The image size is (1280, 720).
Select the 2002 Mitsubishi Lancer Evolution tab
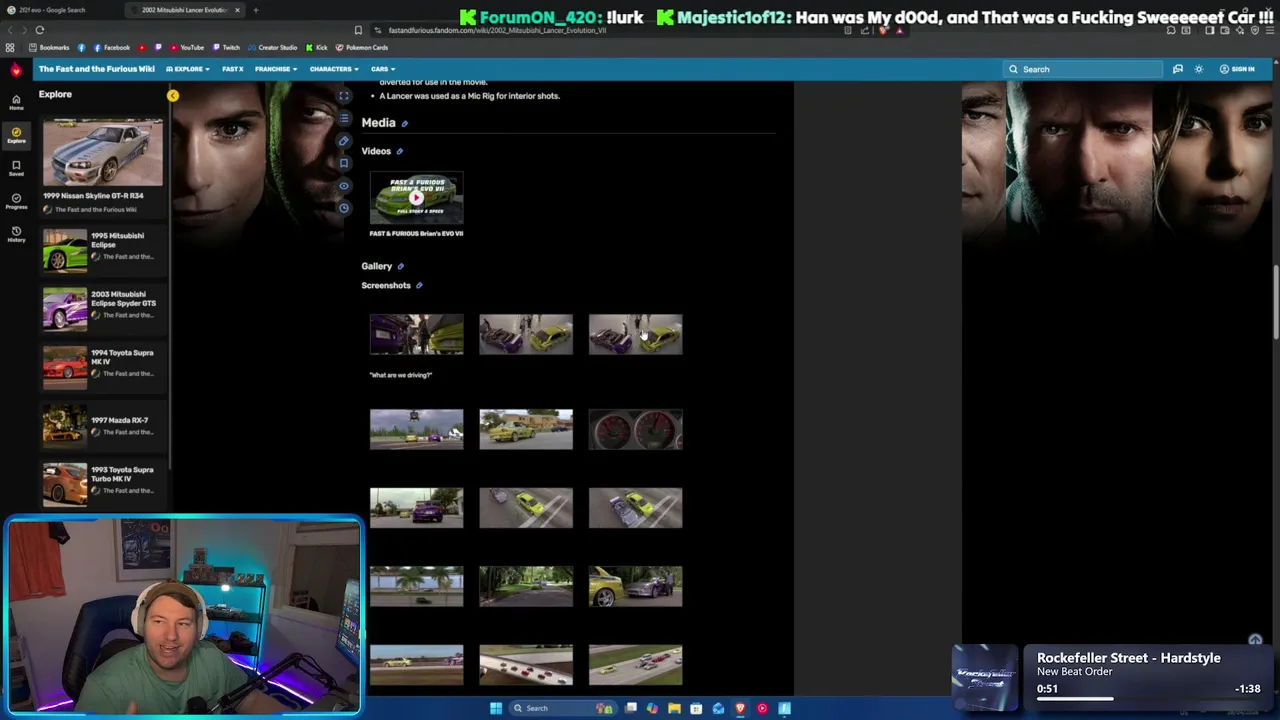point(184,10)
